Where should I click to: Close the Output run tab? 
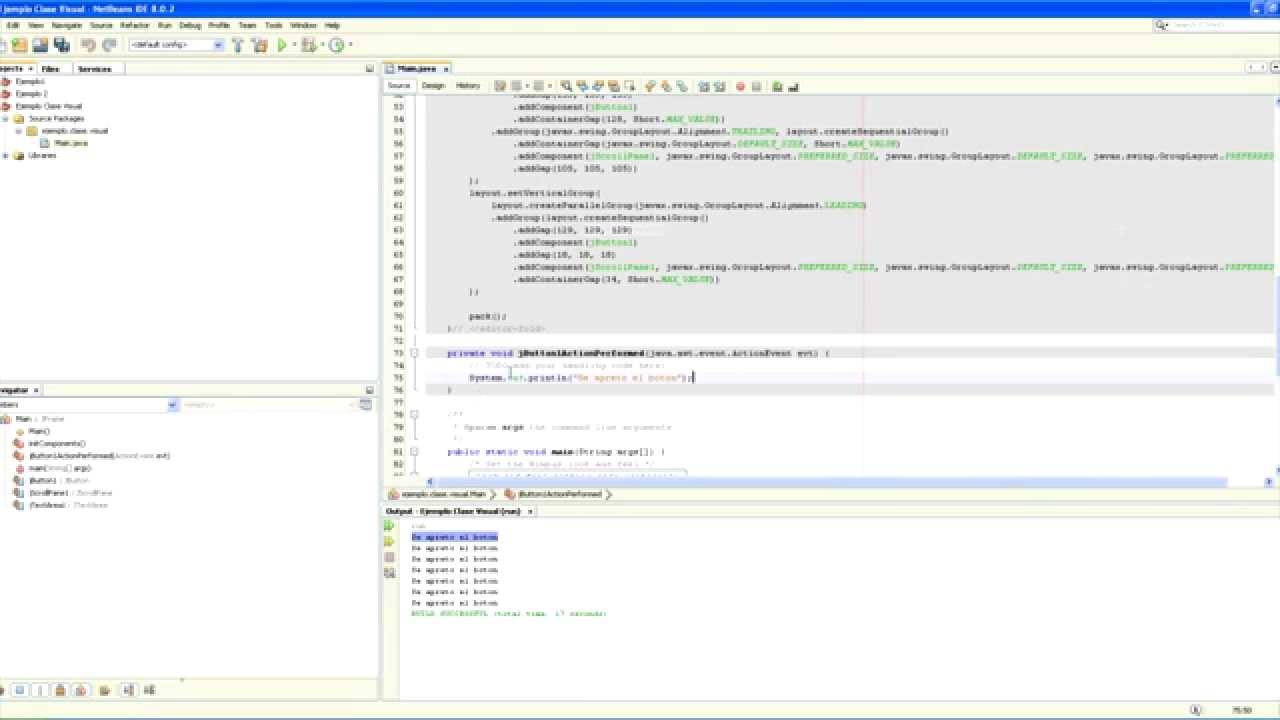pyautogui.click(x=530, y=511)
